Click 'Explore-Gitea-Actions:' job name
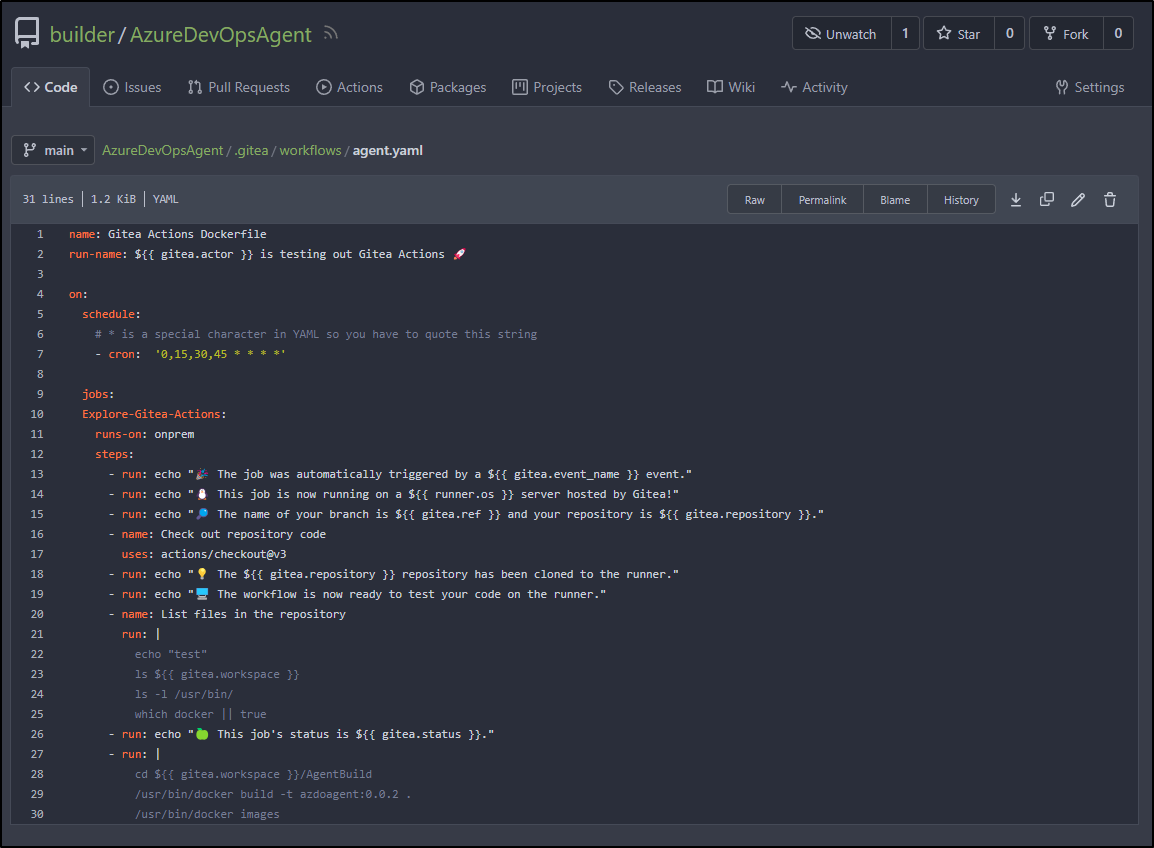 coord(155,414)
